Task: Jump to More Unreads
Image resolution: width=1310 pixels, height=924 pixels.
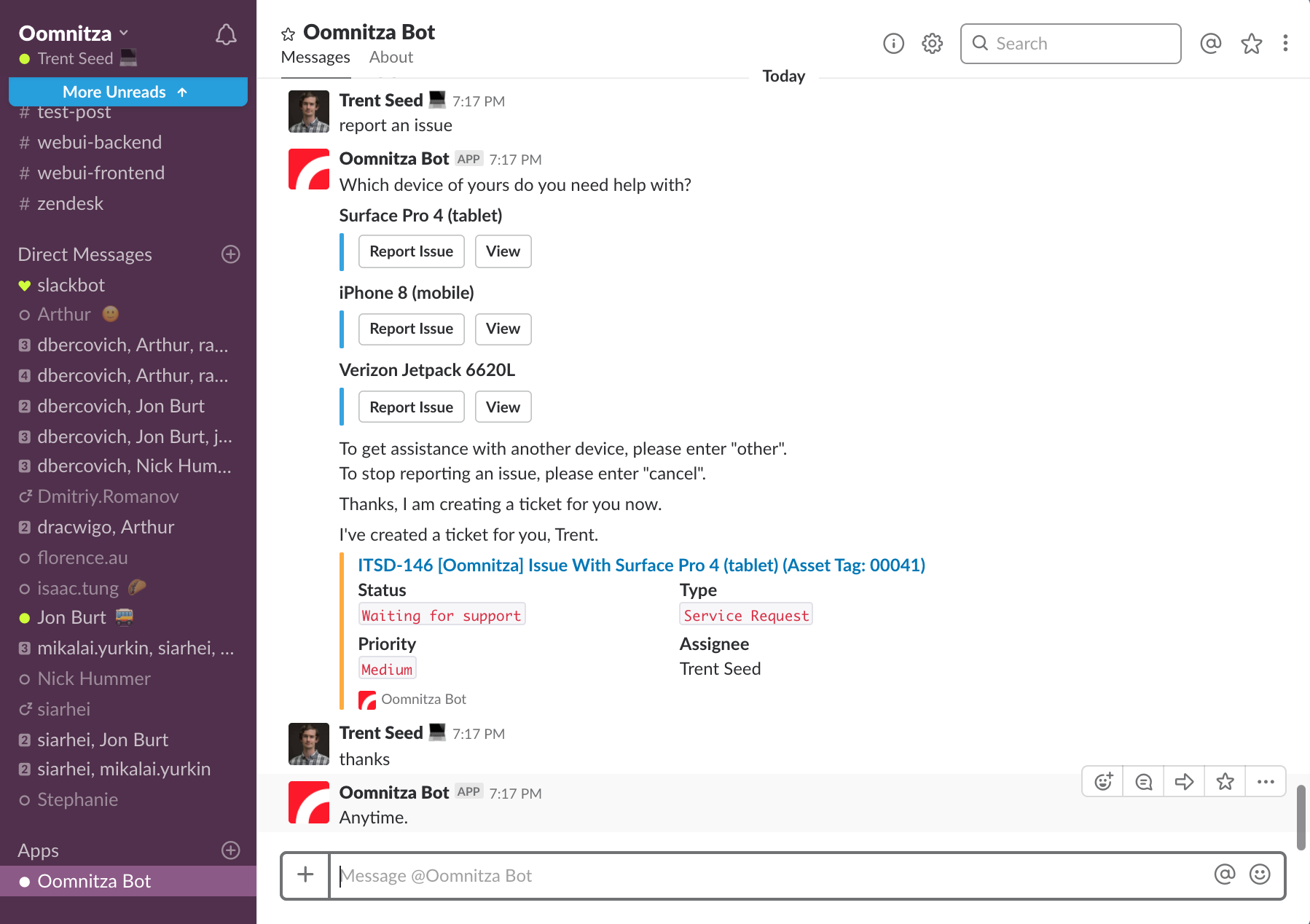Action: [128, 92]
